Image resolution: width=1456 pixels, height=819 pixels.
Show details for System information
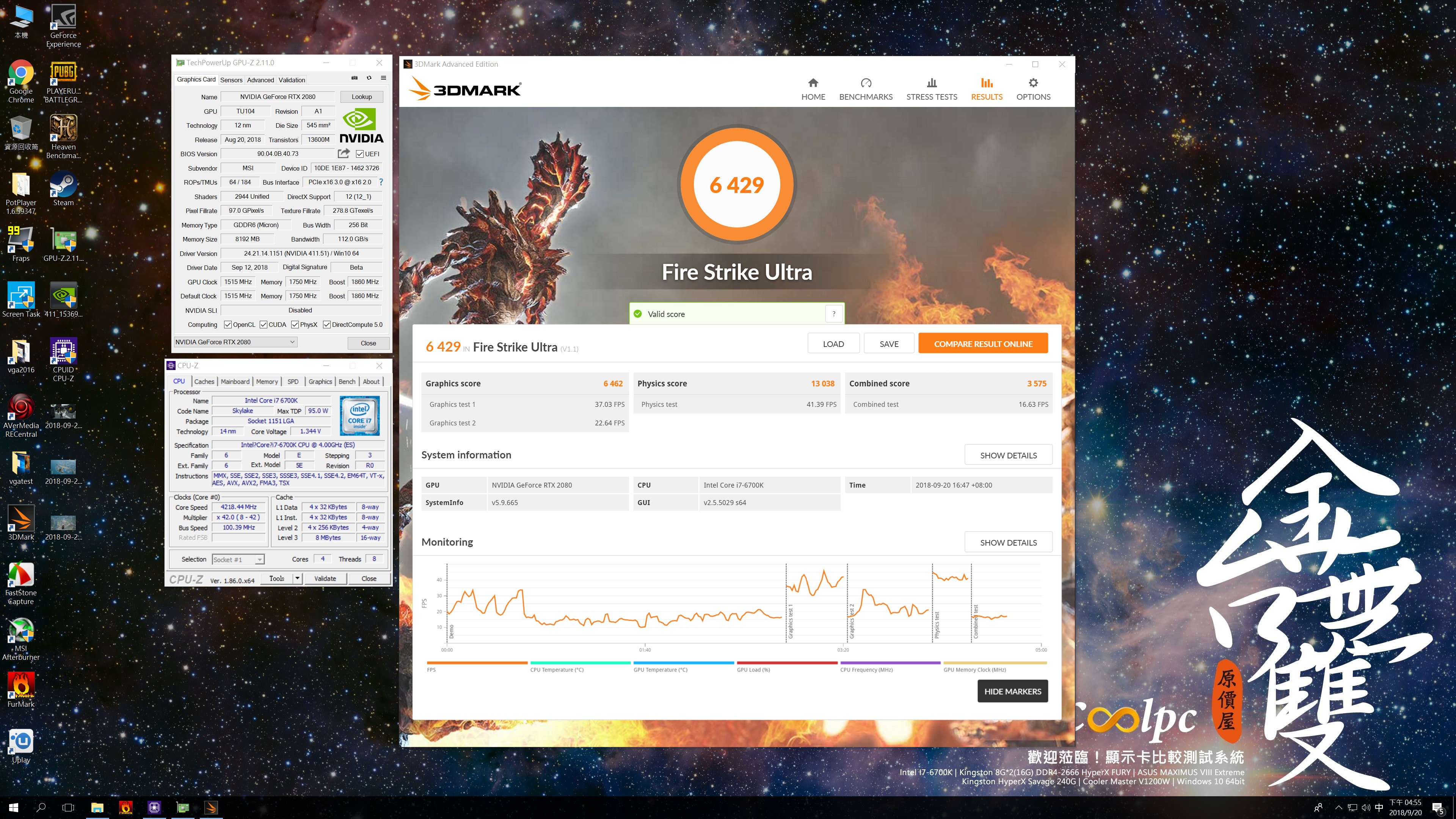pos(1008,455)
